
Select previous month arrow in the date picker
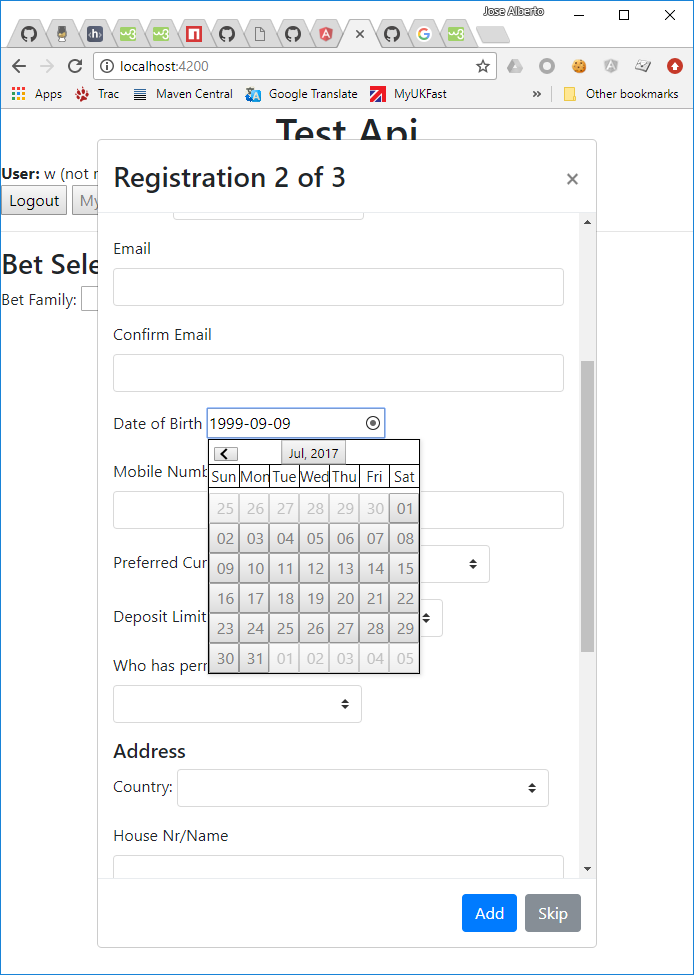coord(224,453)
